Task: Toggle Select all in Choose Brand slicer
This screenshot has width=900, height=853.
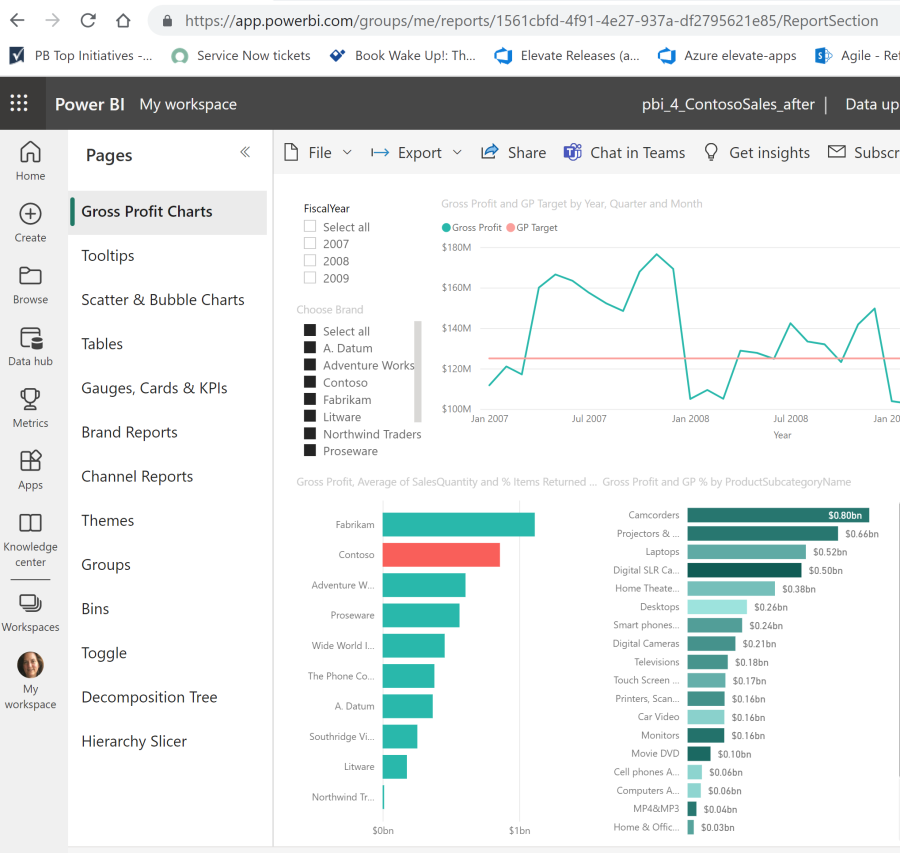Action: (x=310, y=330)
